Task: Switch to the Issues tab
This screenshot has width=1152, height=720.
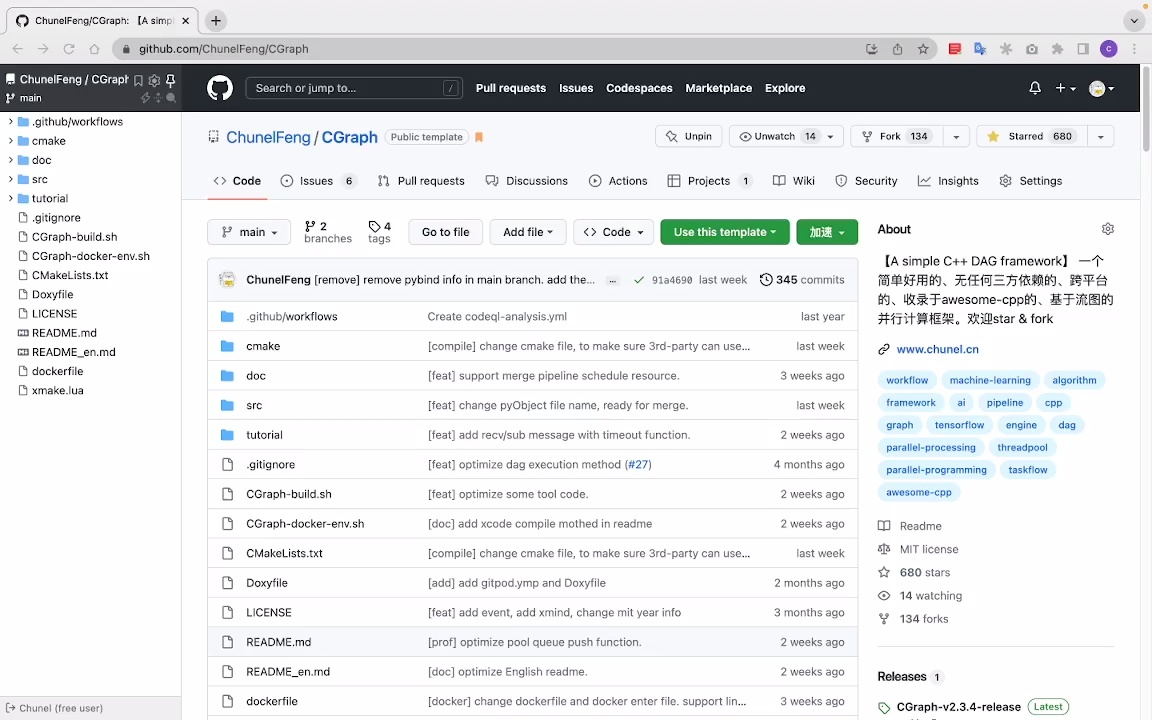Action: point(317,181)
